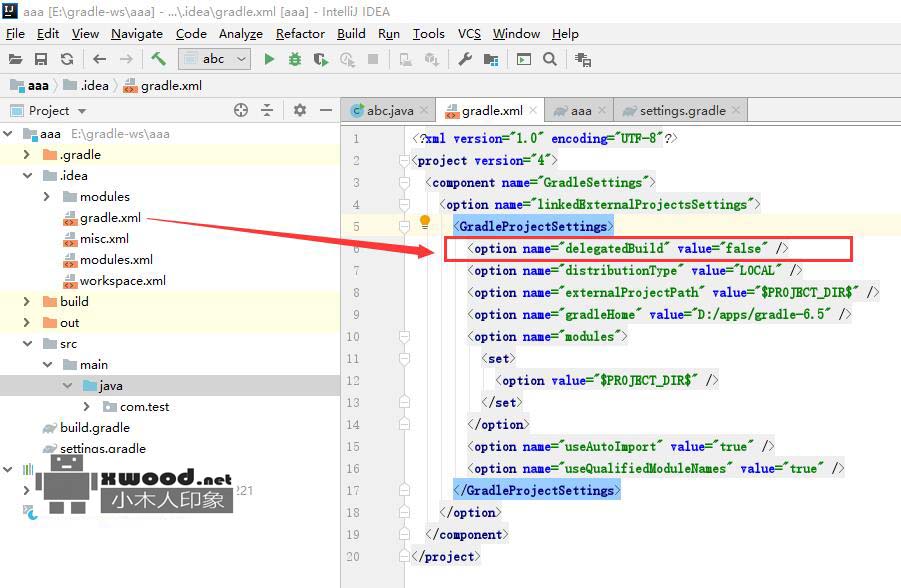Open Search Everywhere magnifier icon

(550, 59)
